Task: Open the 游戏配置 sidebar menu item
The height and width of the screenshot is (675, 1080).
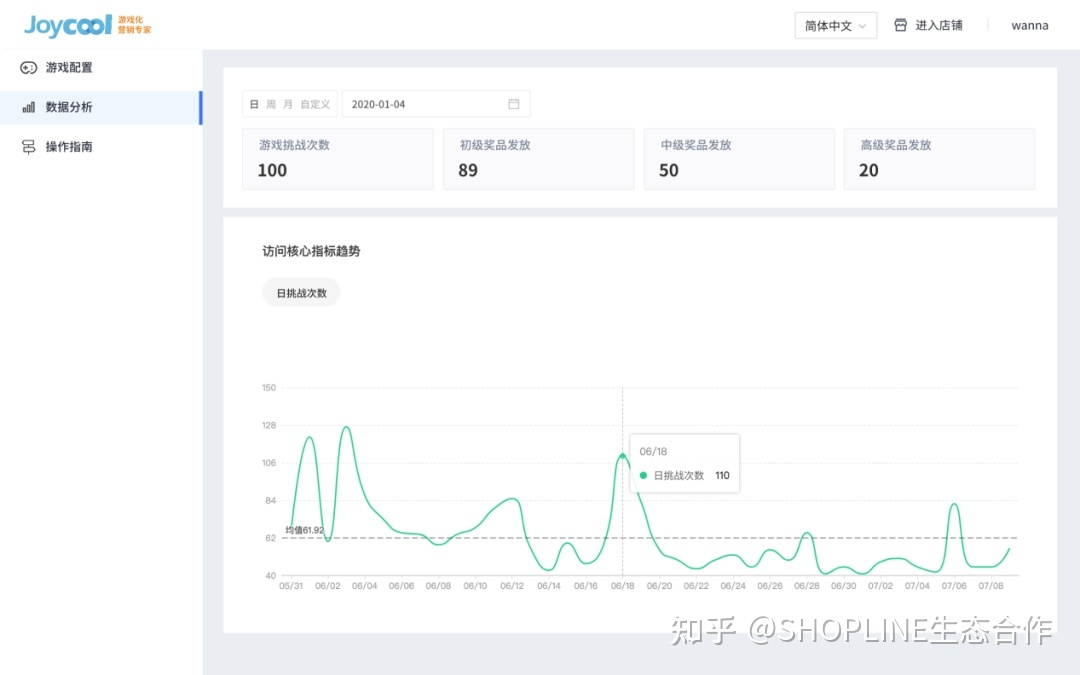Action: click(69, 68)
